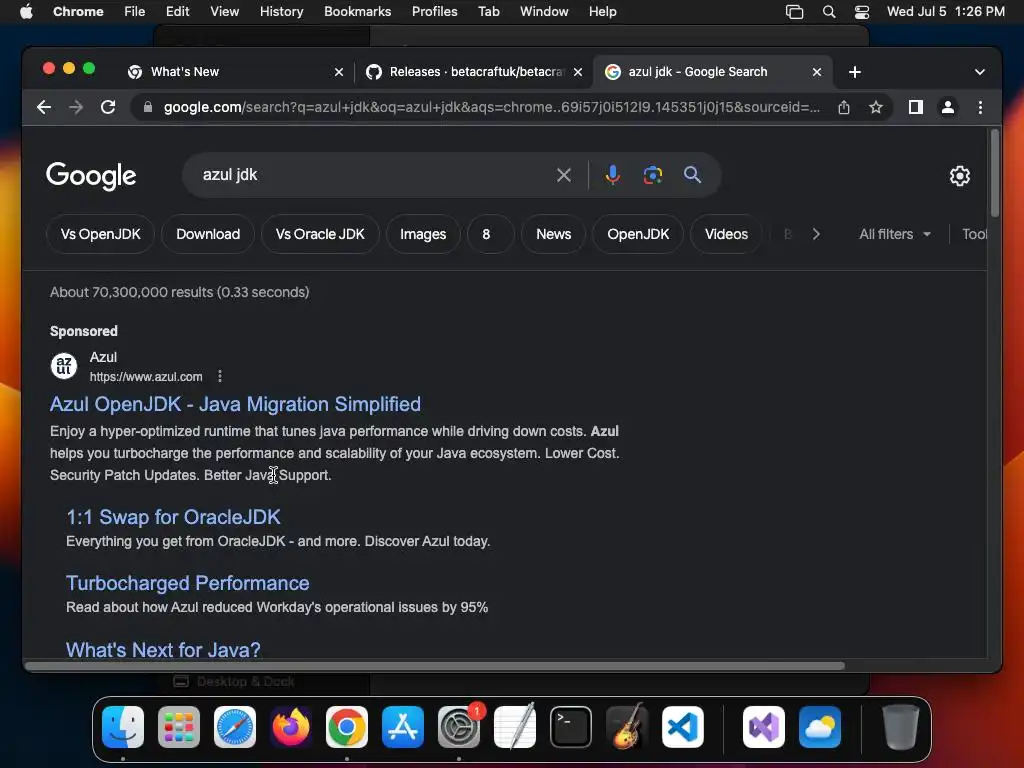This screenshot has width=1024, height=768.
Task: Open the 1:1 Swap for OracleJDK link
Action: (173, 517)
